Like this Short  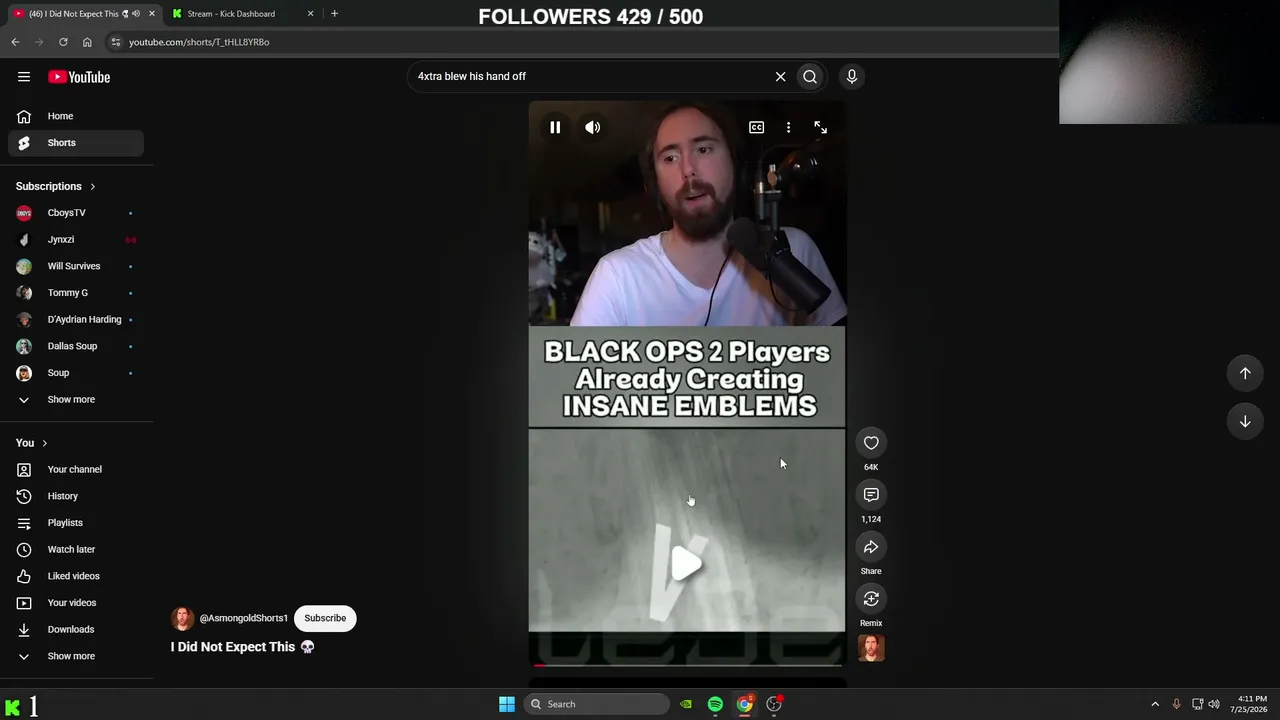click(x=871, y=443)
